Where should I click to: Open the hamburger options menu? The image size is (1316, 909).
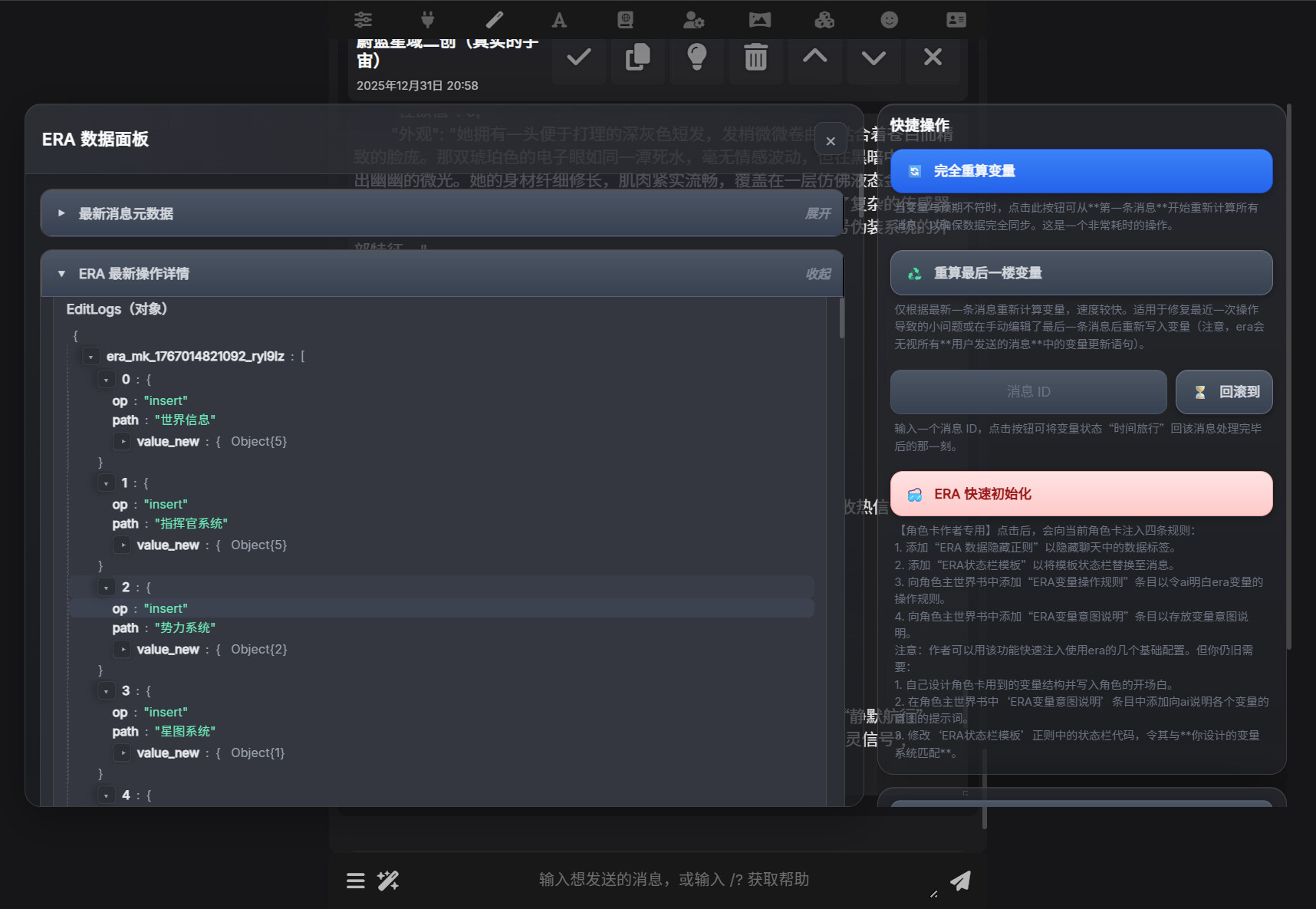pyautogui.click(x=356, y=881)
